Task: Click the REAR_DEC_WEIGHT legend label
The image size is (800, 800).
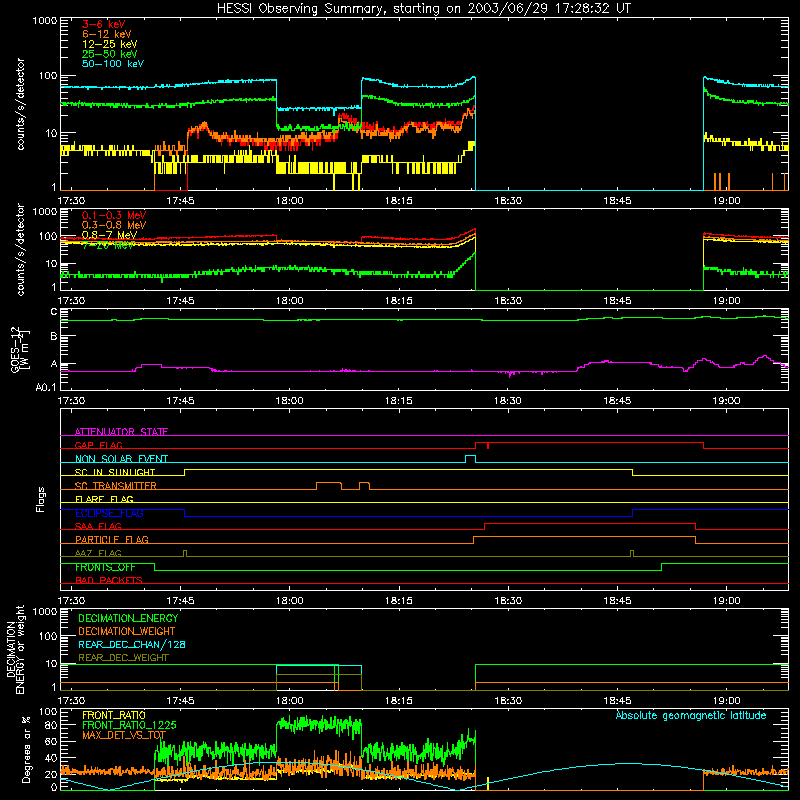Action: [x=123, y=658]
